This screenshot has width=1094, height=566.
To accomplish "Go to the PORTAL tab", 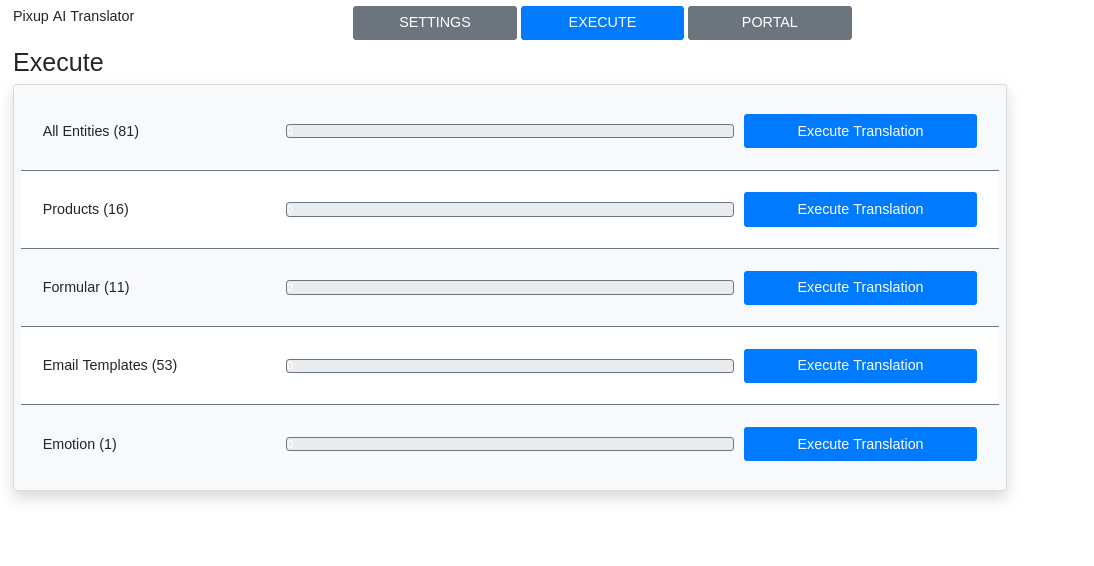I will [769, 22].
